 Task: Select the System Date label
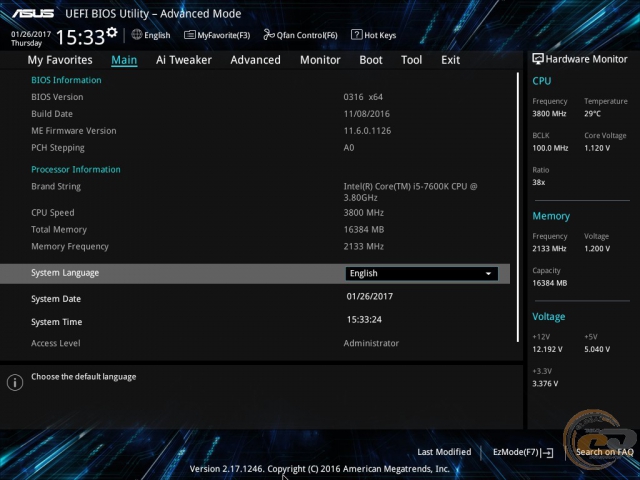click(56, 299)
